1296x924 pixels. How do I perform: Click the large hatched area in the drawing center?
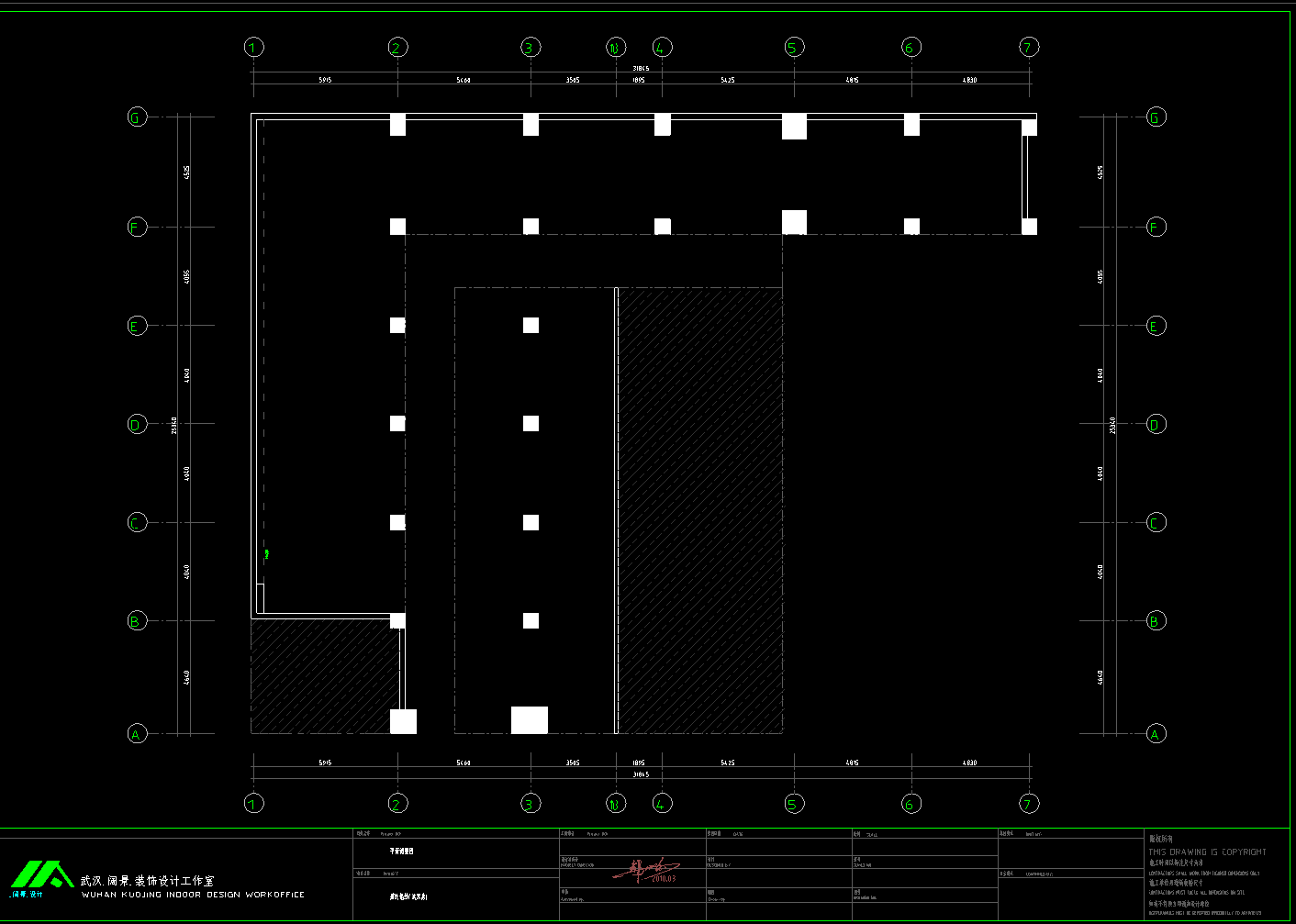[x=700, y=509]
